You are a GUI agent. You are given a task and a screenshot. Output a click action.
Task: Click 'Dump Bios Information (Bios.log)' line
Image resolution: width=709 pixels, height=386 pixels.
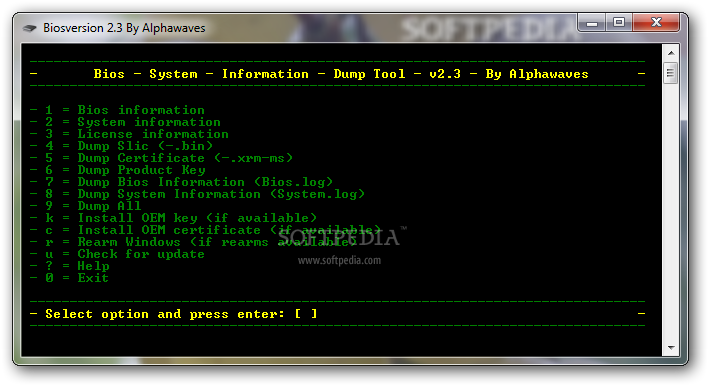181,182
